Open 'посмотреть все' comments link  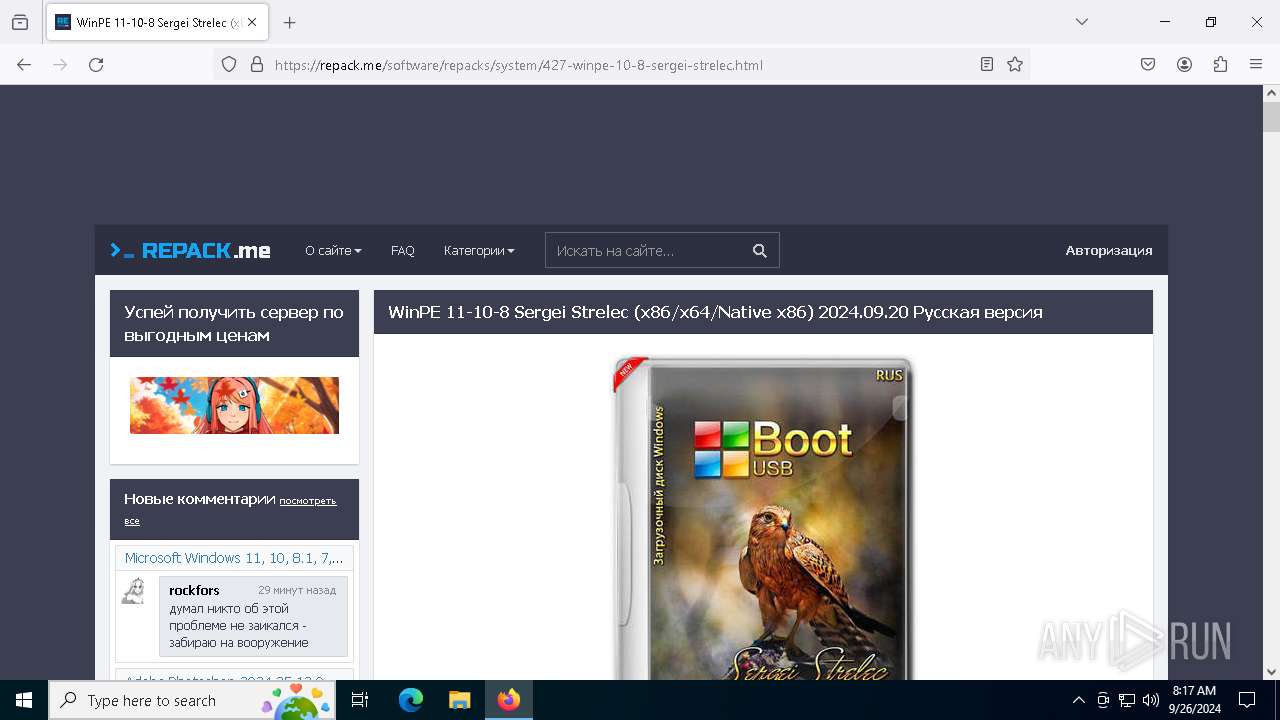pyautogui.click(x=230, y=510)
